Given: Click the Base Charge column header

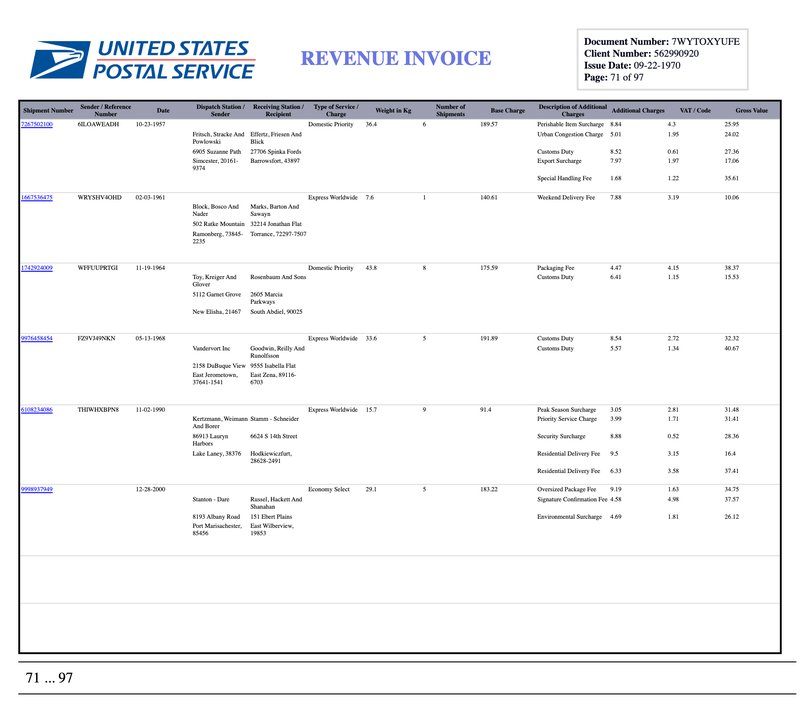Looking at the screenshot, I should [507, 110].
